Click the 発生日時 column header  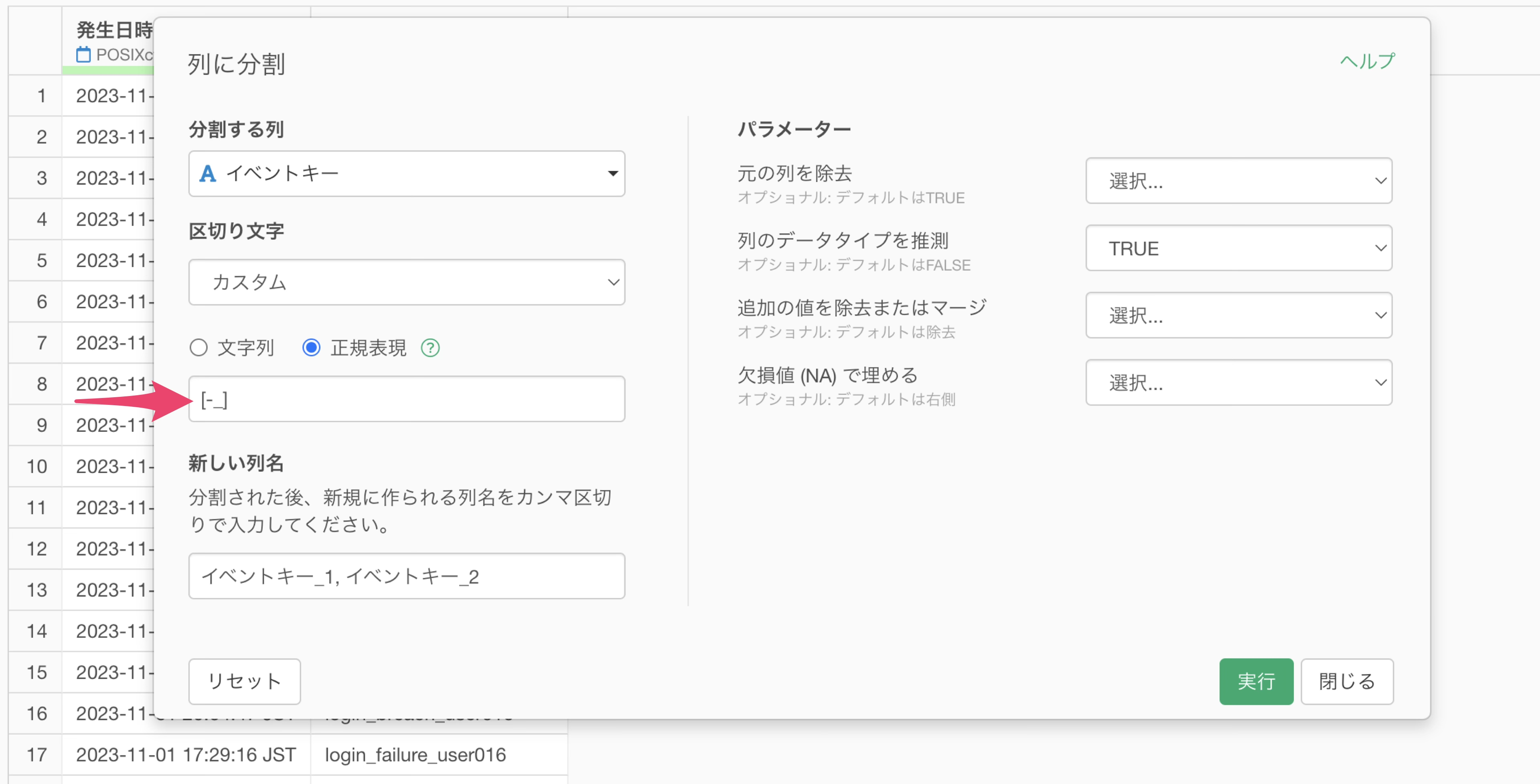[113, 30]
